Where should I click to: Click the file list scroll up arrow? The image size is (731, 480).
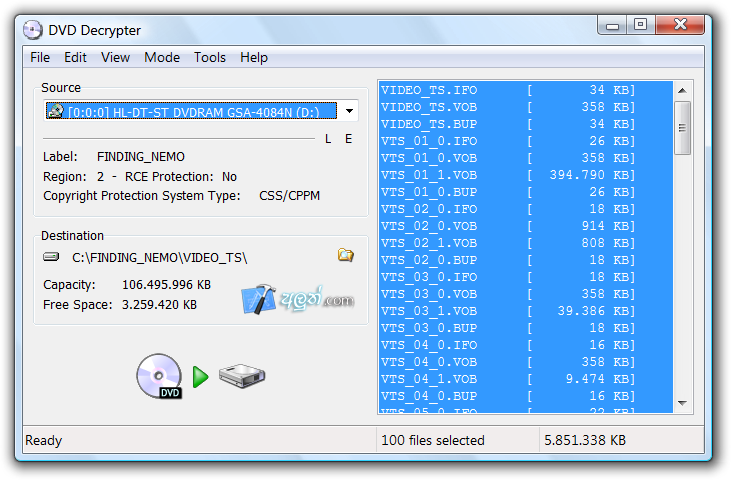coord(683,90)
